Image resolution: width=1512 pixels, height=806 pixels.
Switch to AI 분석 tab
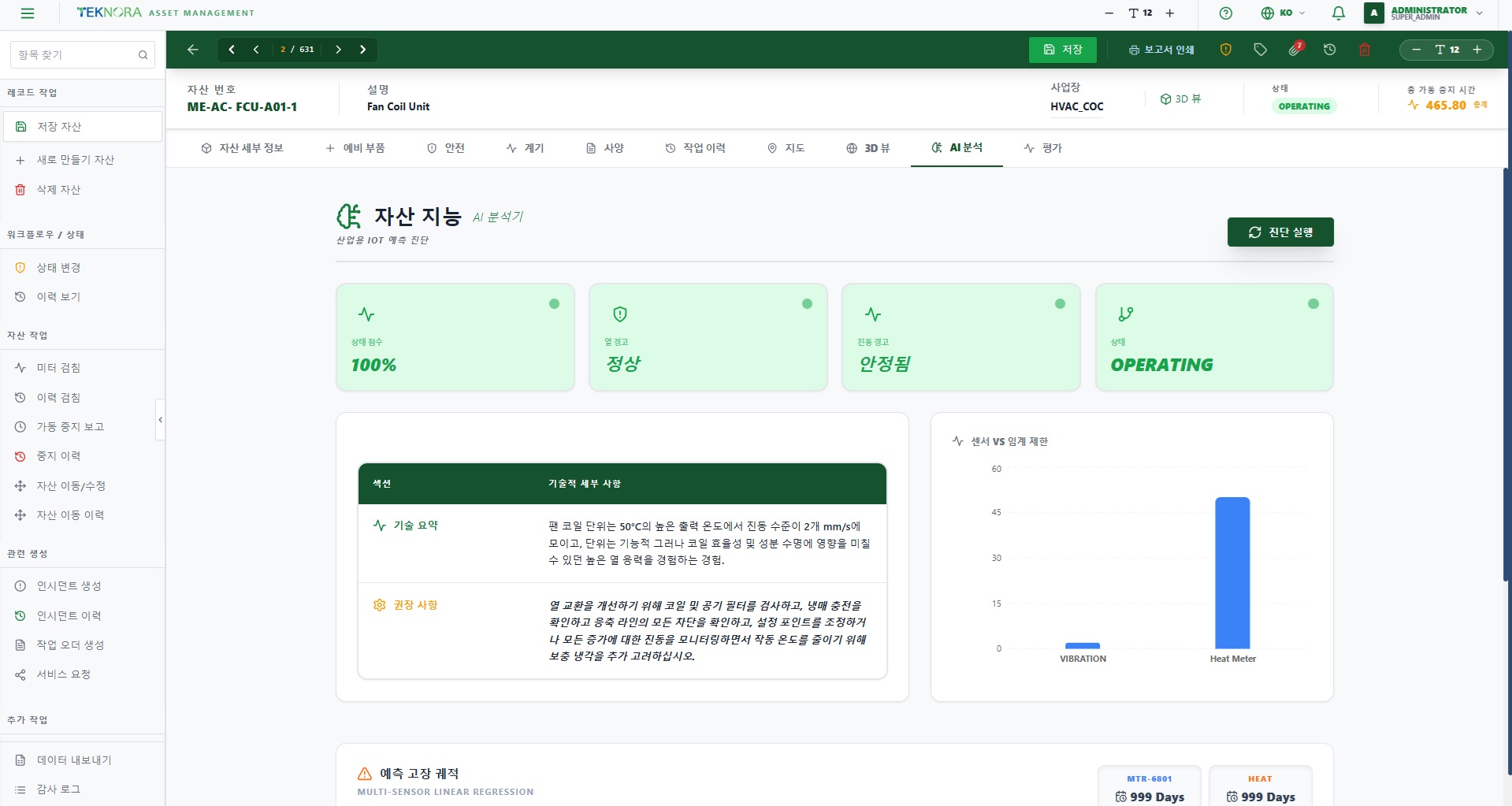tap(957, 148)
